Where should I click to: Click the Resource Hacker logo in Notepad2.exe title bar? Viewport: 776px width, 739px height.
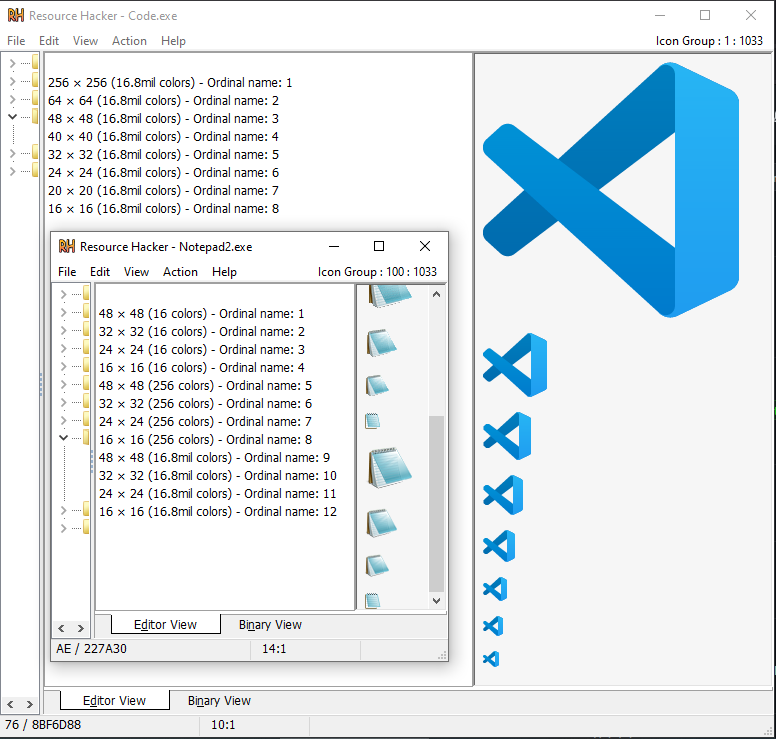[67, 246]
